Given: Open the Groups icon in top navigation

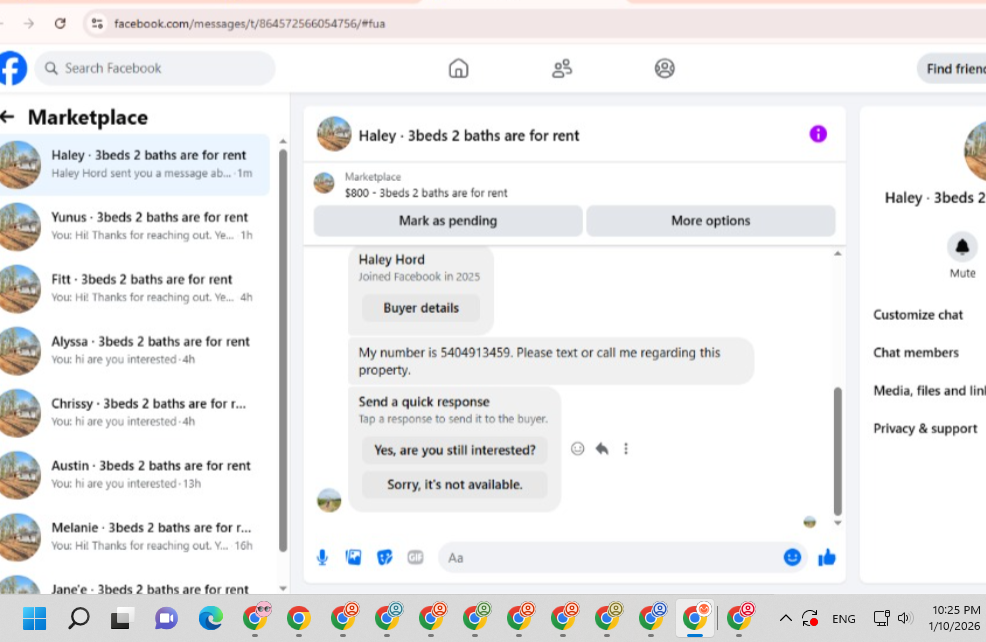Looking at the screenshot, I should click(x=665, y=68).
